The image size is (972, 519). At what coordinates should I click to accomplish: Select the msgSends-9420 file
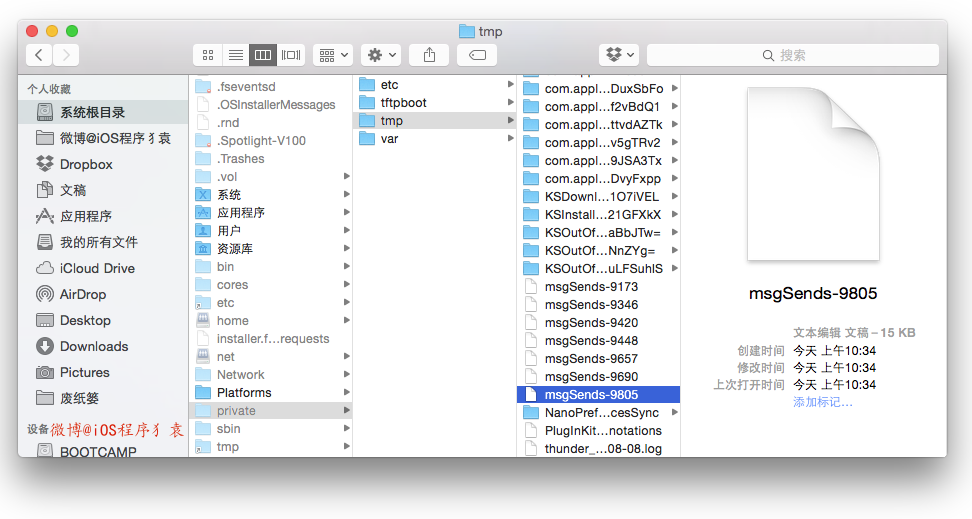coord(598,322)
